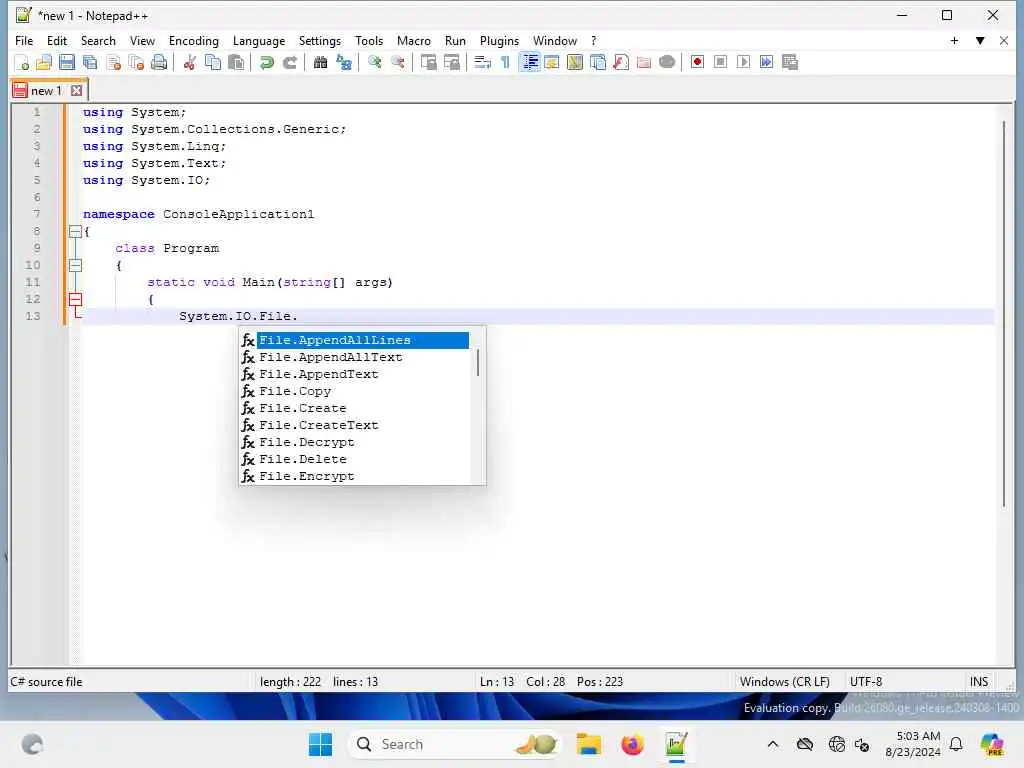Launch Firefox from the taskbar
The image size is (1024, 768).
click(632, 744)
